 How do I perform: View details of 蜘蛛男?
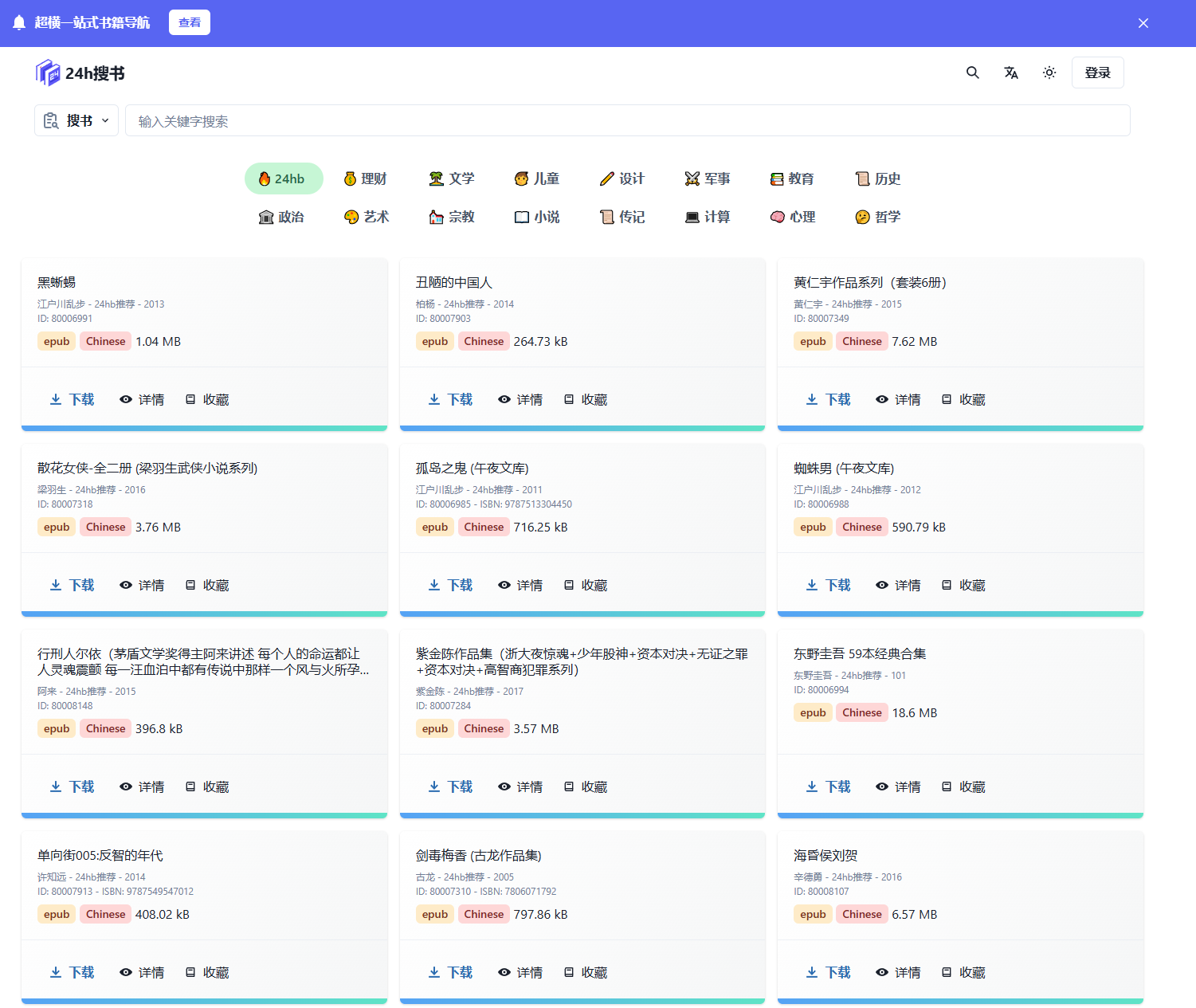tap(899, 585)
